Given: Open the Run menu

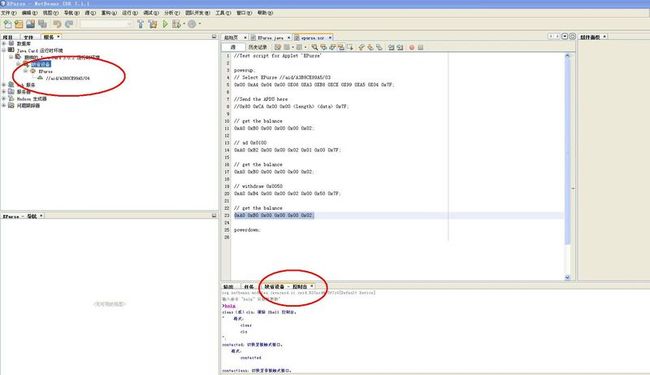Looking at the screenshot, I should (129, 13).
